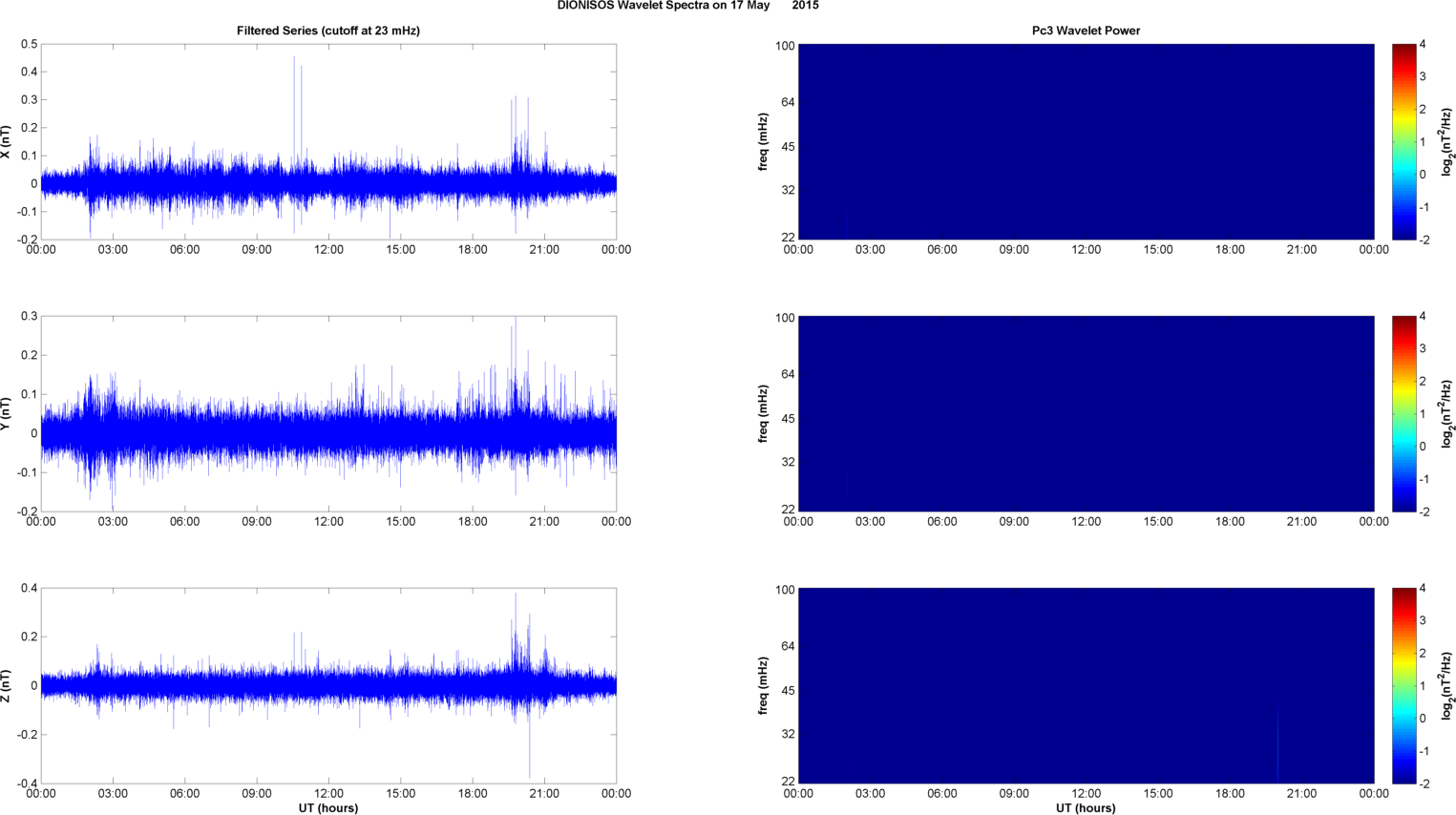This screenshot has height=815, width=1456.
Task: Click the log2(nT²/Hz) label on the X spectrogram color bar
Action: 1446,142
